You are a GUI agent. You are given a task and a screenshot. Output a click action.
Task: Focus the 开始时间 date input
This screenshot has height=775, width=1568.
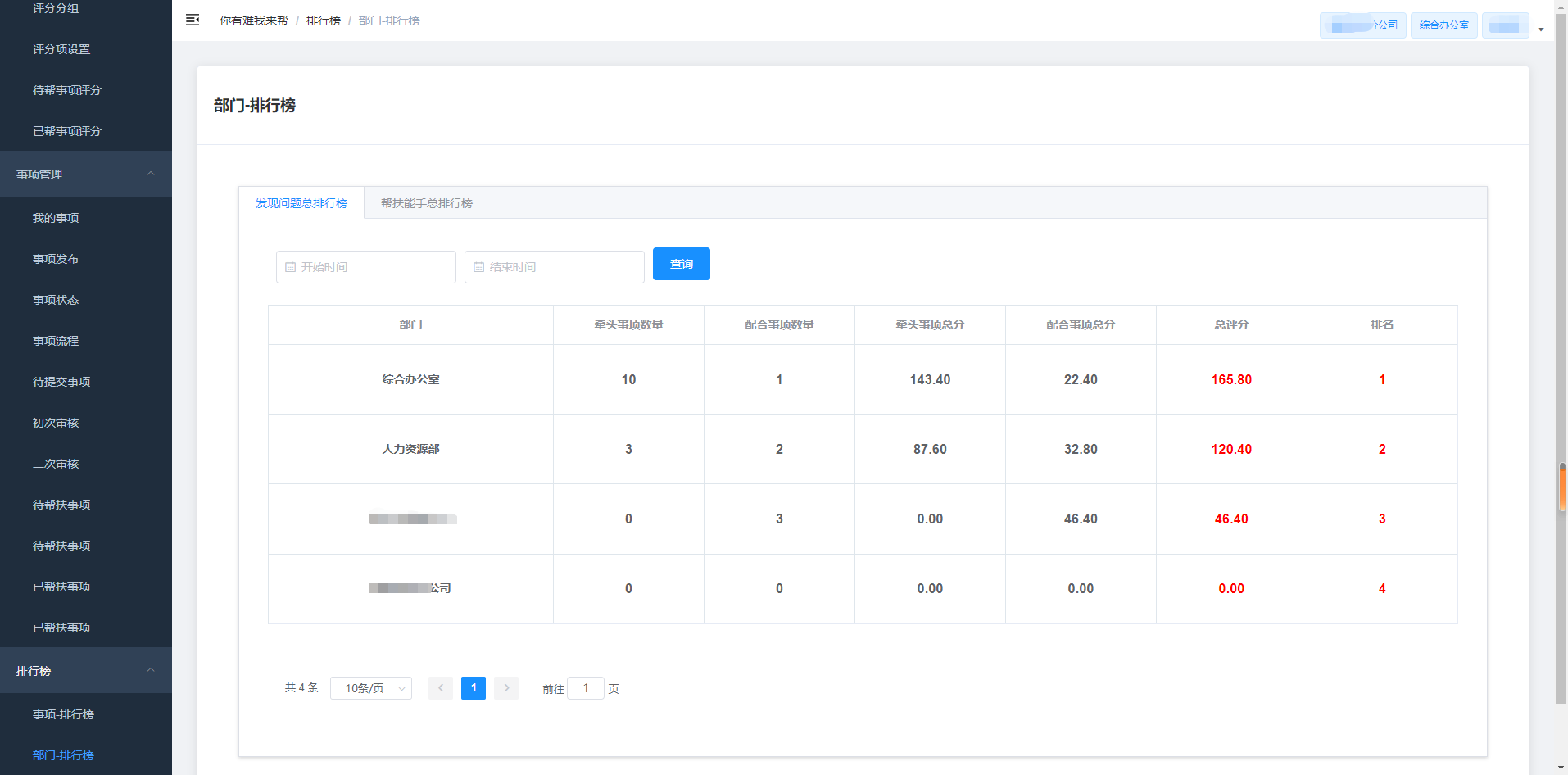pos(366,267)
